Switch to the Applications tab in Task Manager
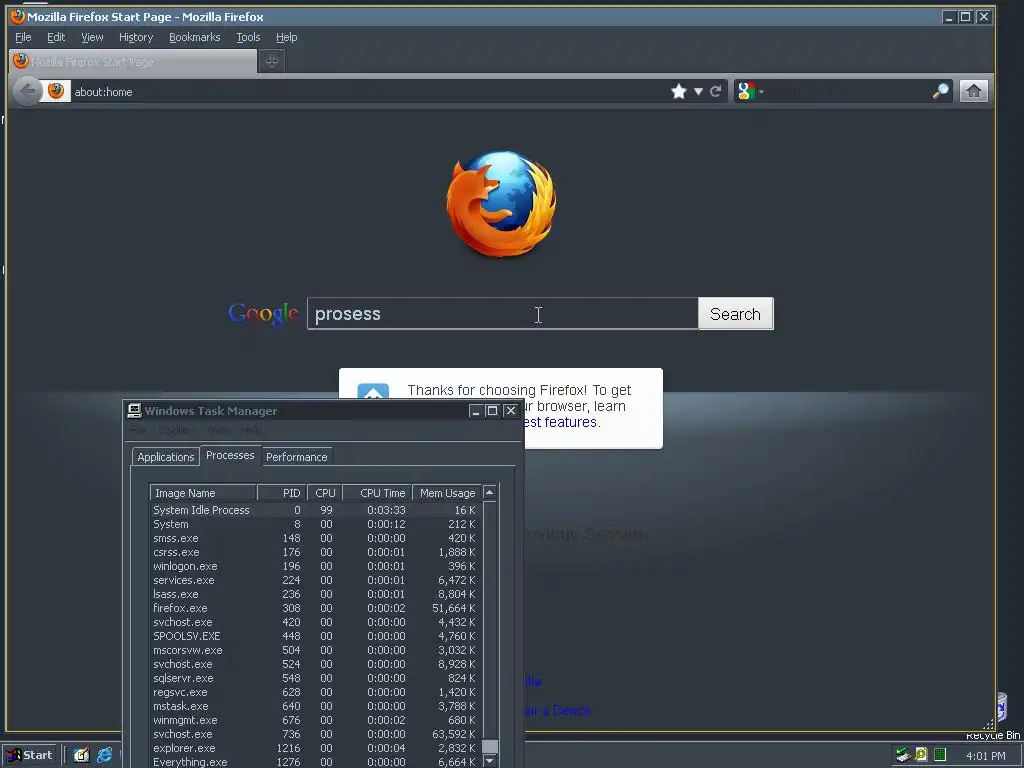The image size is (1024, 768). pyautogui.click(x=165, y=456)
